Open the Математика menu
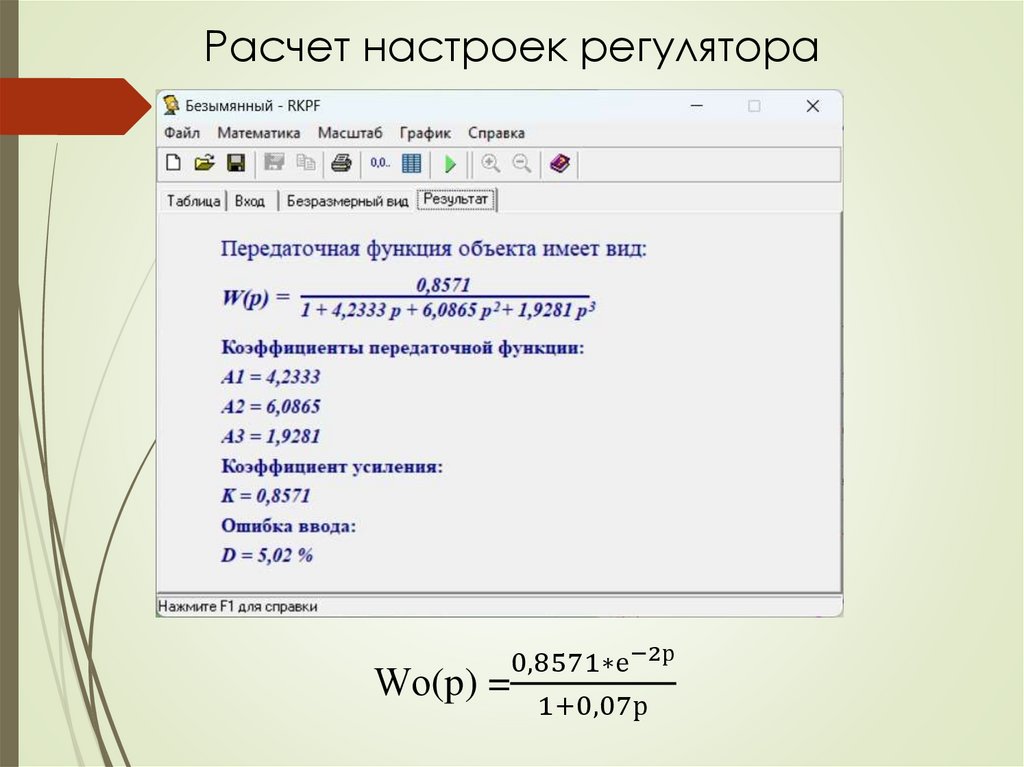Screen dimensions: 1024x767 click(259, 133)
